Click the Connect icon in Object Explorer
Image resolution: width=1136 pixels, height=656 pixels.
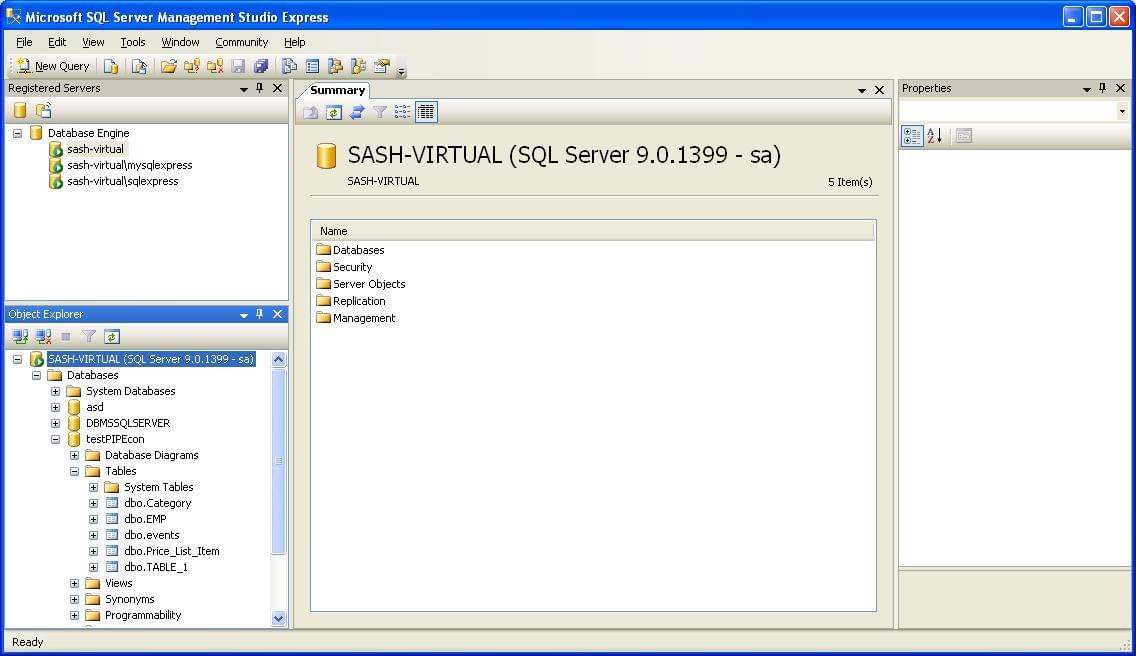pyautogui.click(x=20, y=336)
